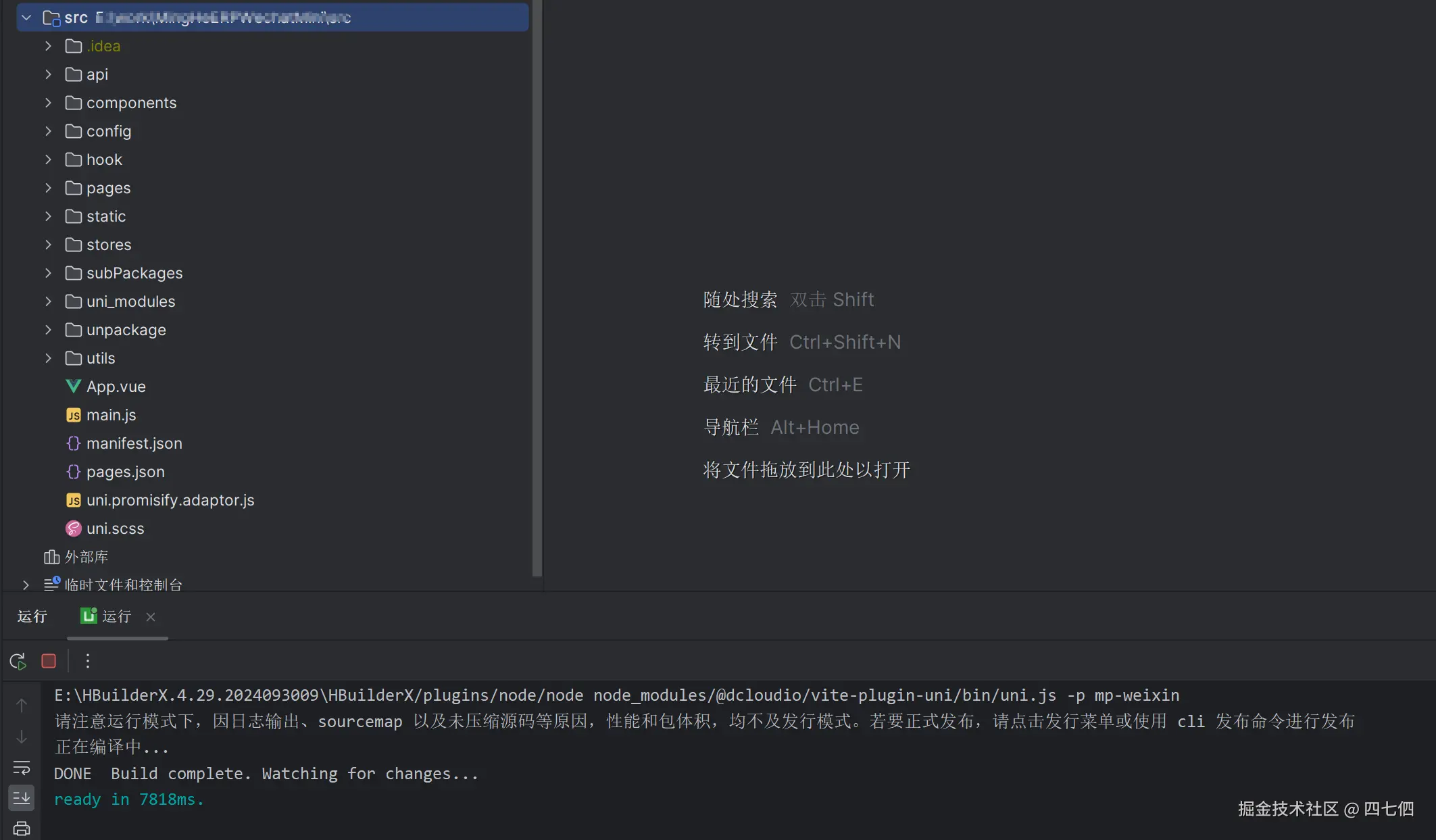Expand the pages folder

point(47,188)
